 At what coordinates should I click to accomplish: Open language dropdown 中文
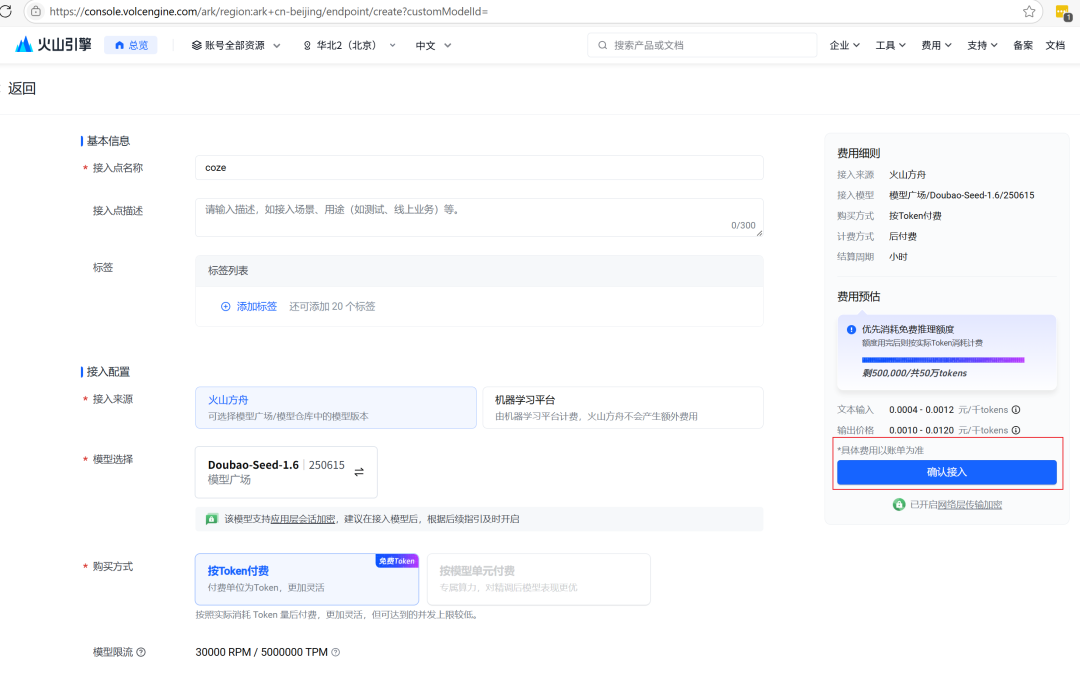click(433, 45)
